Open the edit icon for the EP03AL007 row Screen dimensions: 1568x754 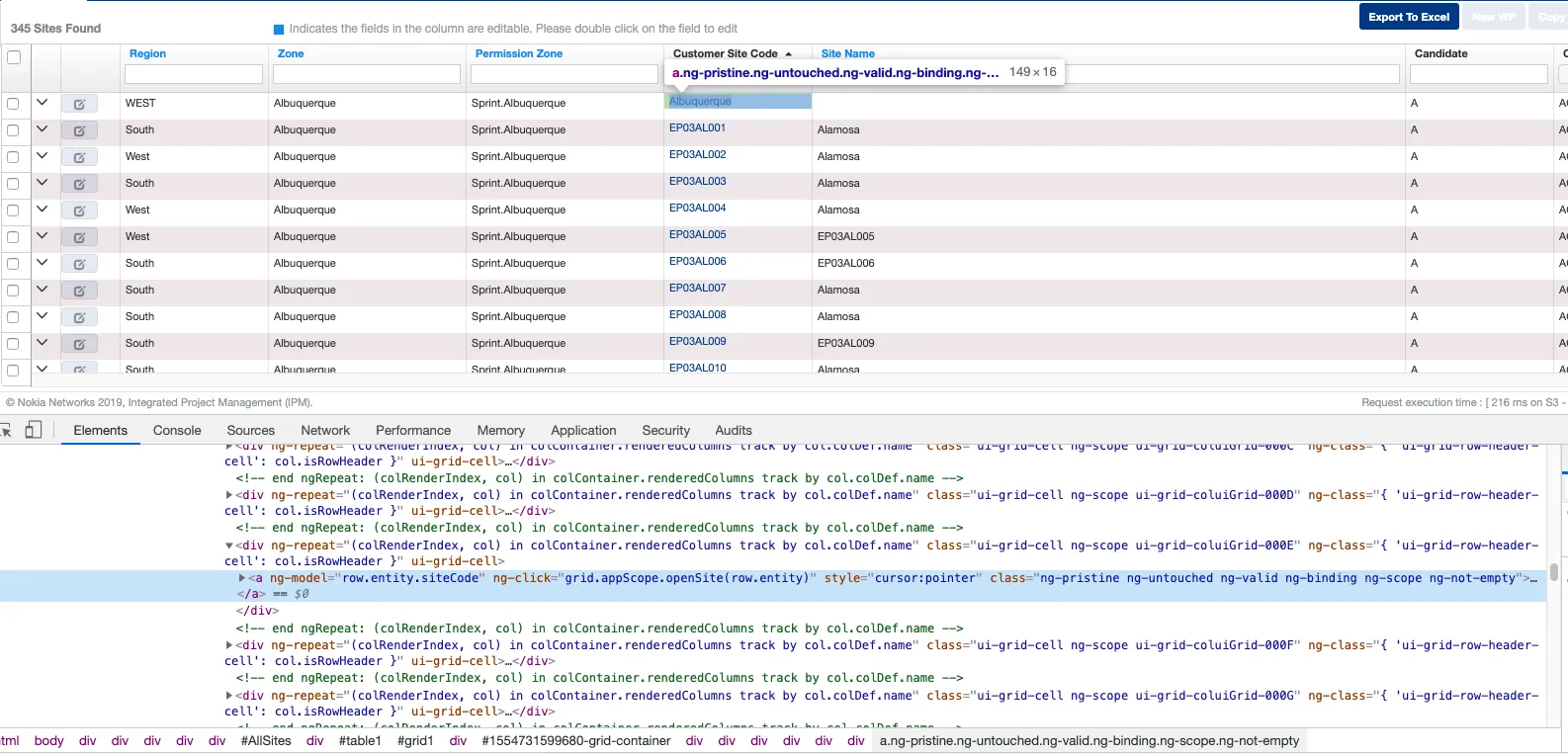[x=79, y=291]
